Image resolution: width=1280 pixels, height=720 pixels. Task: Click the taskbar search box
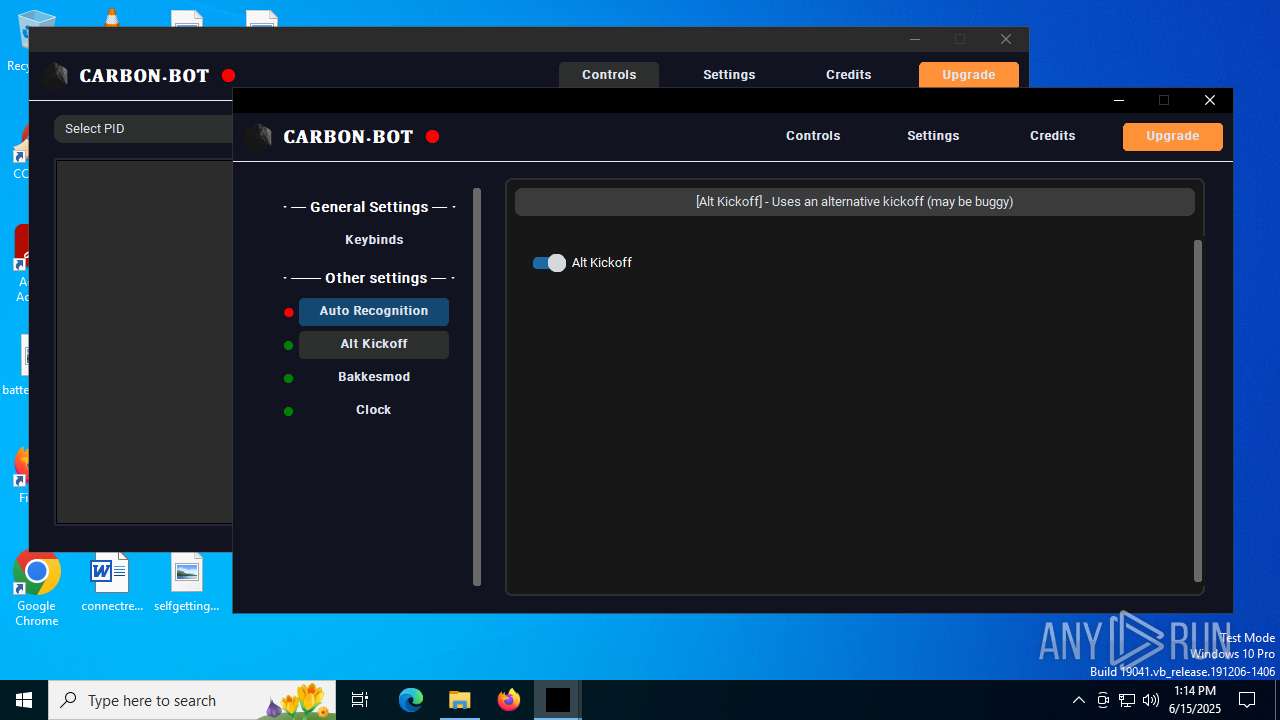192,700
